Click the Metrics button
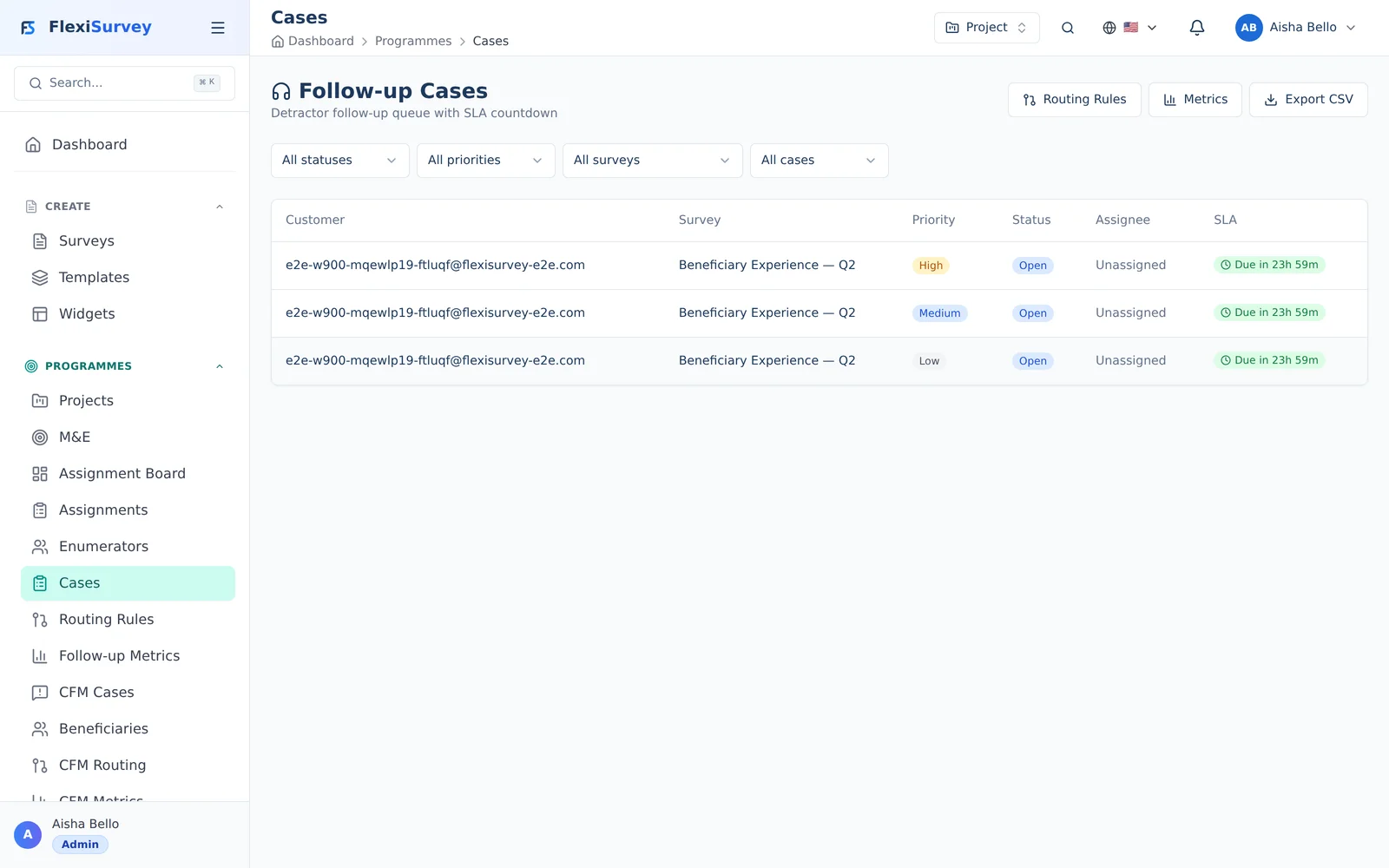The image size is (1389, 868). 1195,100
